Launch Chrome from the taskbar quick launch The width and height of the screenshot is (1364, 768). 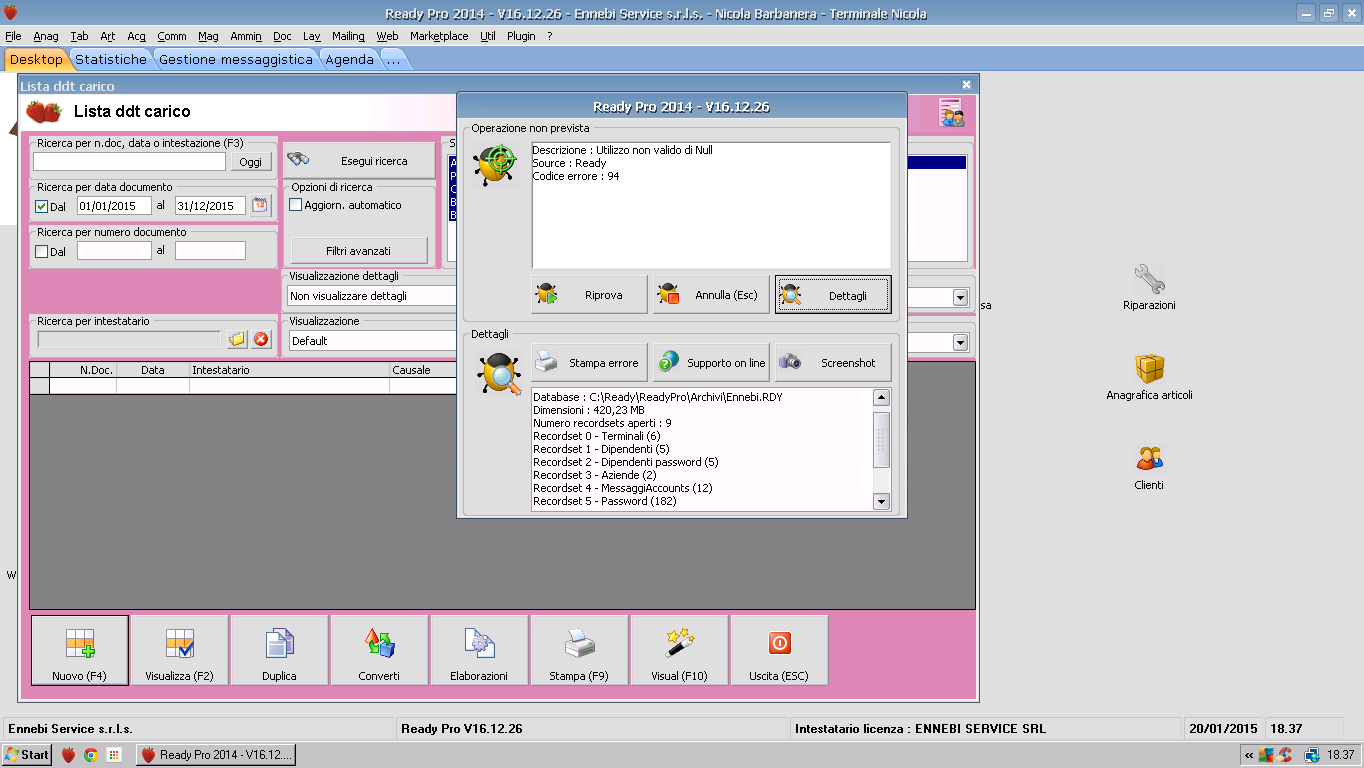91,755
